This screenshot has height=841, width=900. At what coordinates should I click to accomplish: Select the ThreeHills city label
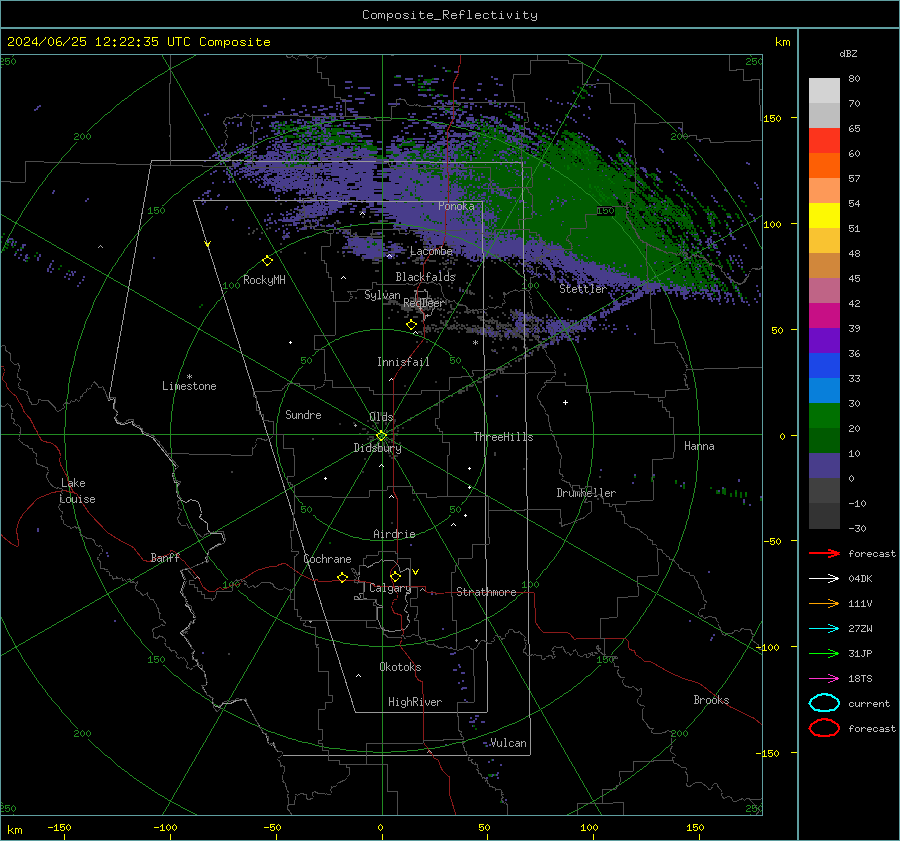pyautogui.click(x=503, y=437)
